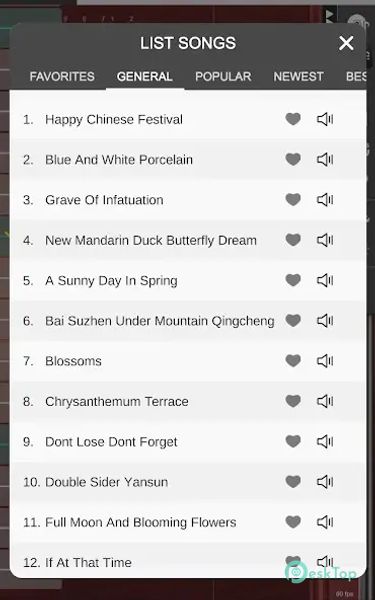This screenshot has height=600, width=375.
Task: Add Bai Suzhen Under Mountain Qingcheng to favorites
Action: click(x=293, y=321)
